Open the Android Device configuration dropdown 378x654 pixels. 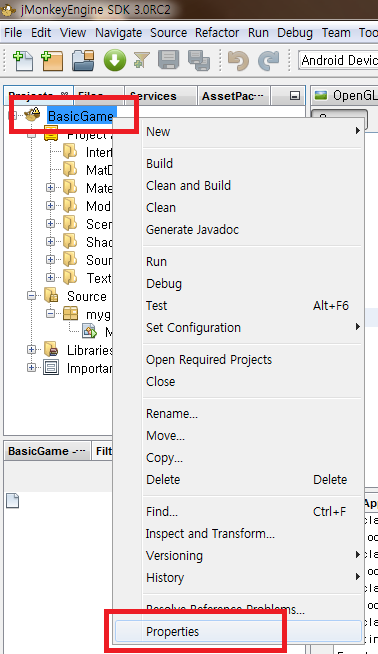(x=338, y=60)
